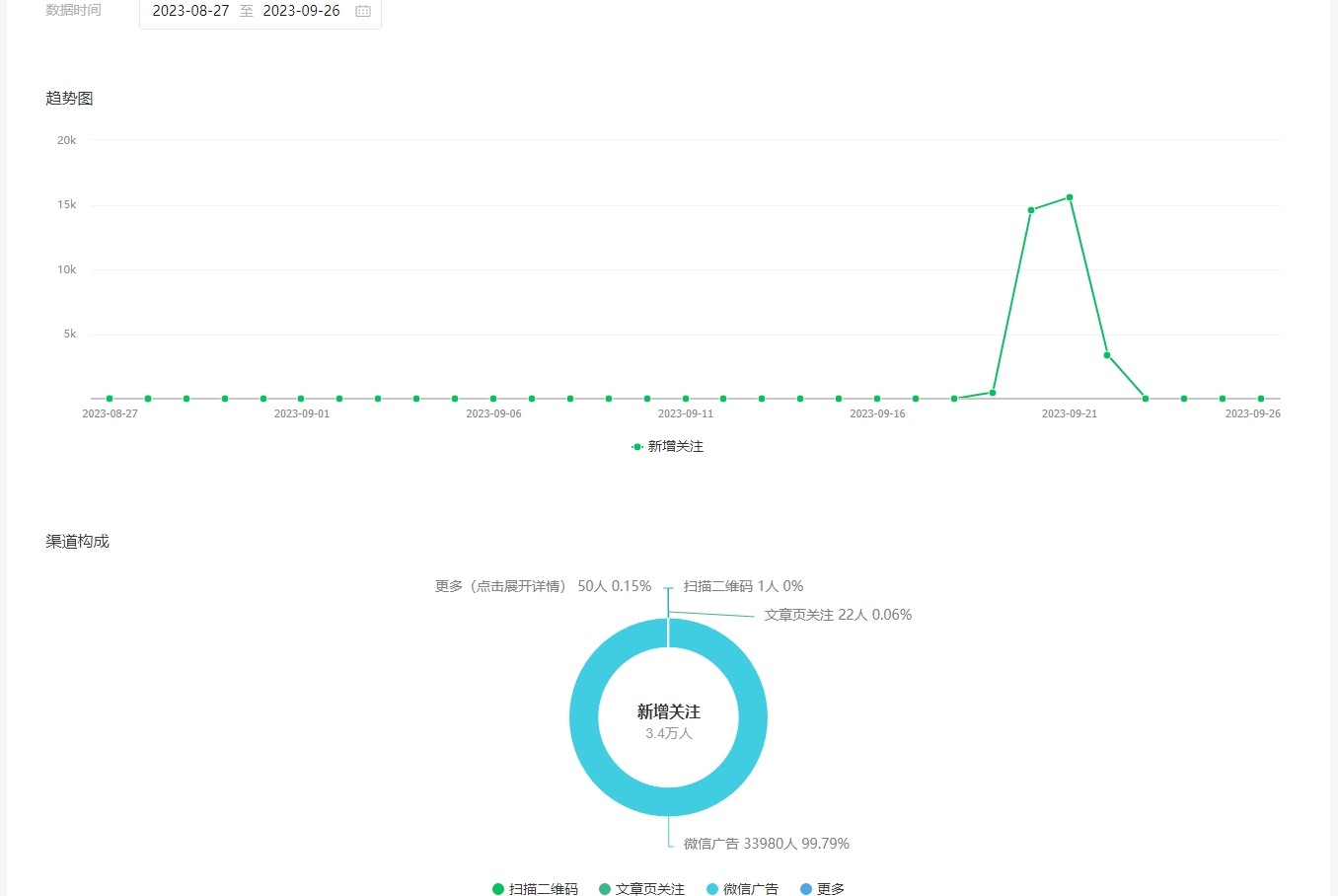
Task: Toggle the 新增关注 legend in trend chart
Action: (668, 447)
